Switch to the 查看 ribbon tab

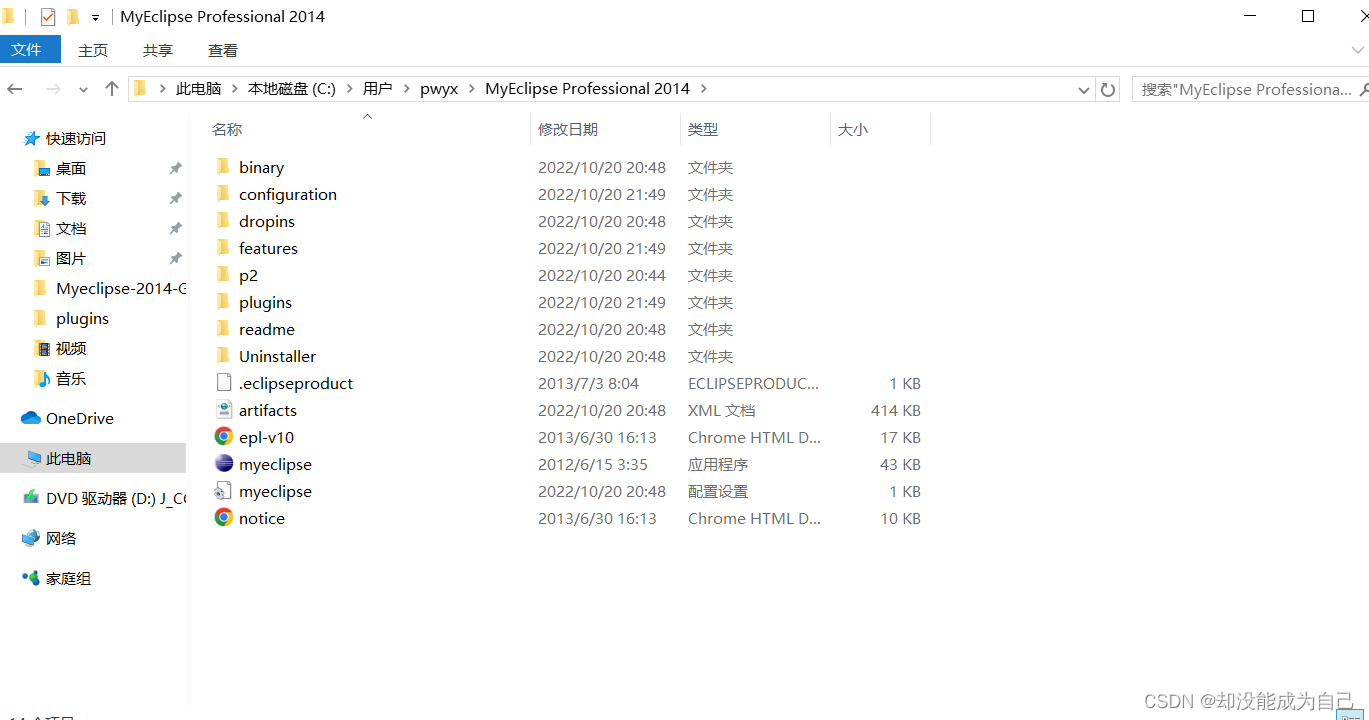pyautogui.click(x=223, y=50)
